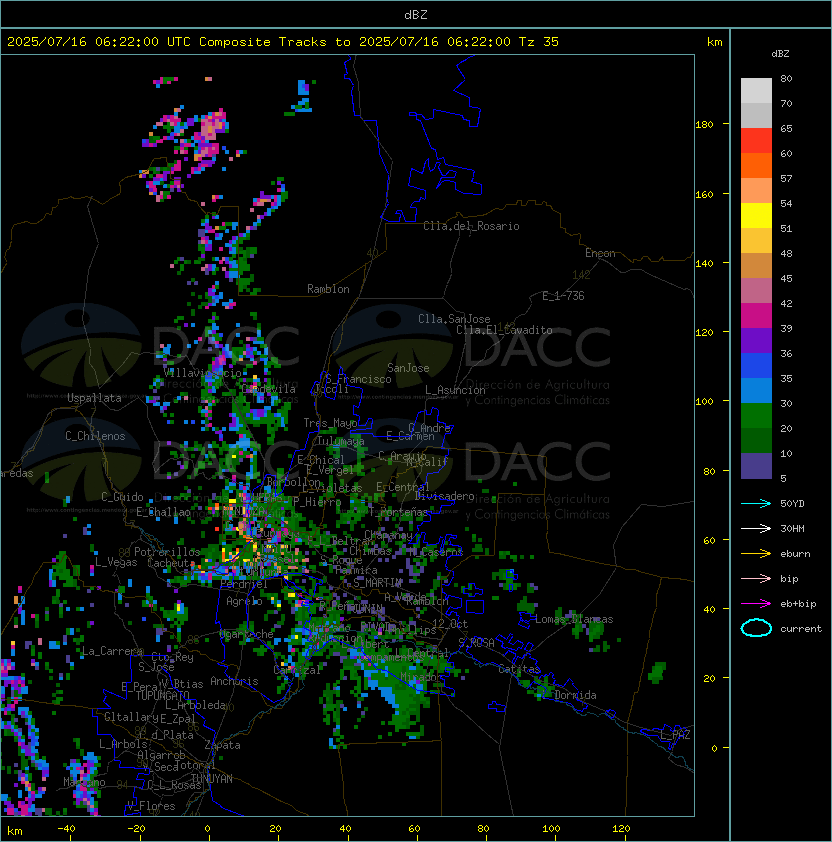Select the royal blue 35-36 dBZ swatch
The height and width of the screenshot is (842, 832).
tap(756, 366)
